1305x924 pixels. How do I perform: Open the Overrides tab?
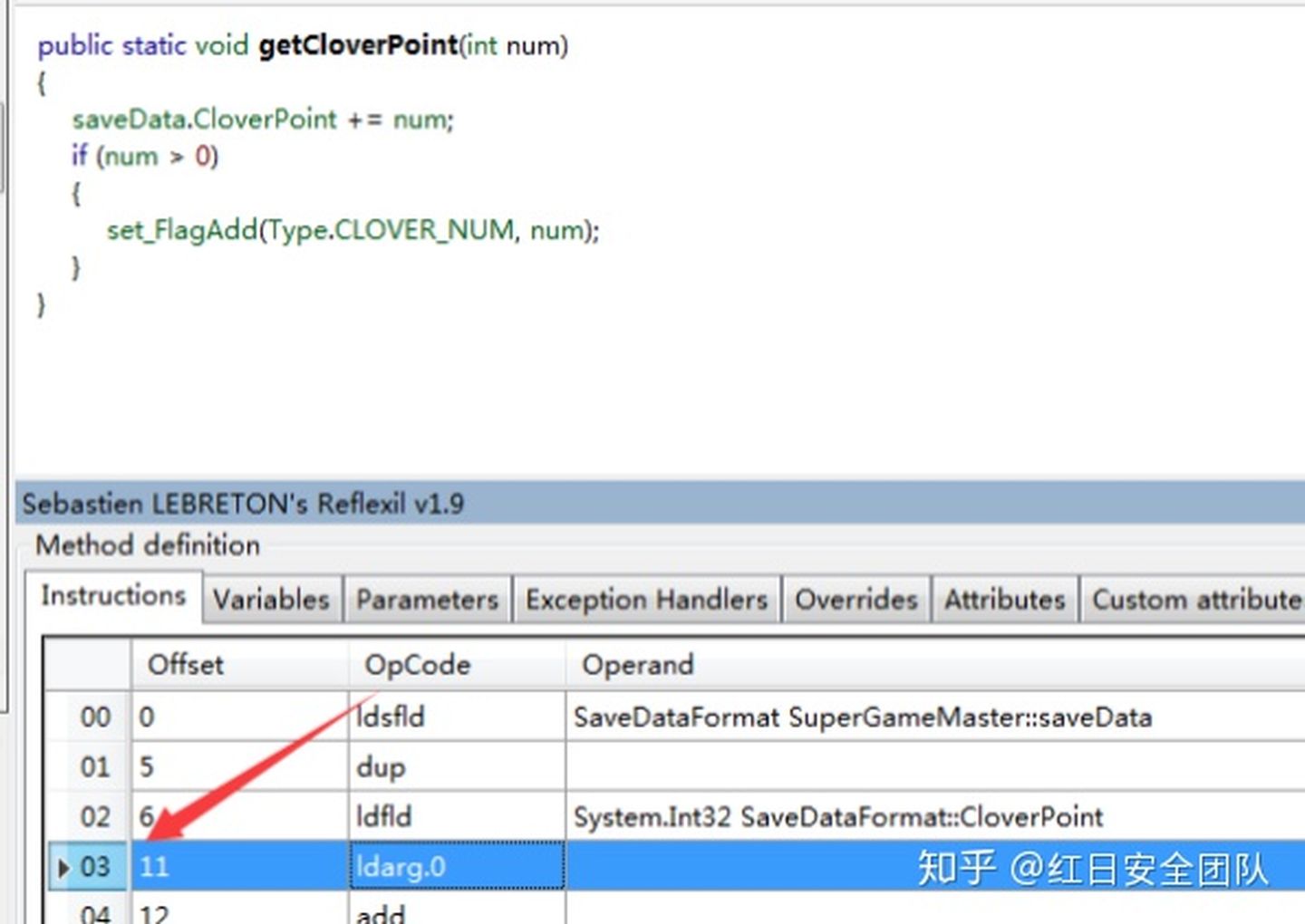[856, 600]
